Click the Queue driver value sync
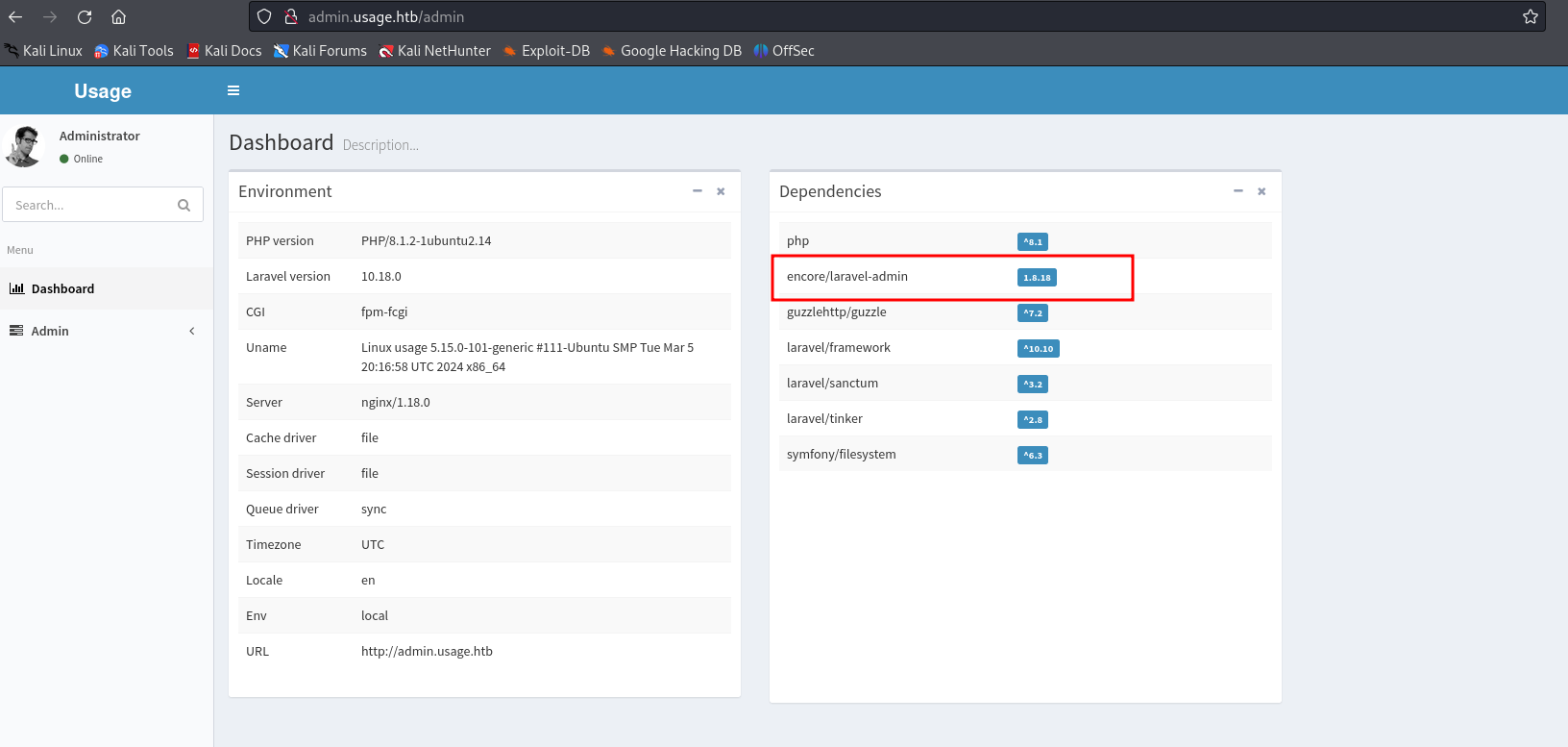The height and width of the screenshot is (747, 1568). [374, 509]
